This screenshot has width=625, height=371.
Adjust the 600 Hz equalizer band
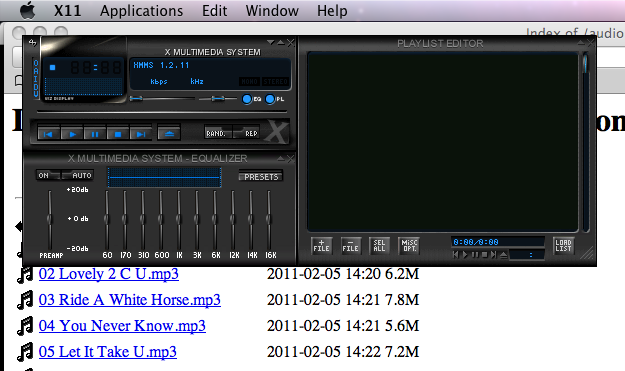point(161,219)
